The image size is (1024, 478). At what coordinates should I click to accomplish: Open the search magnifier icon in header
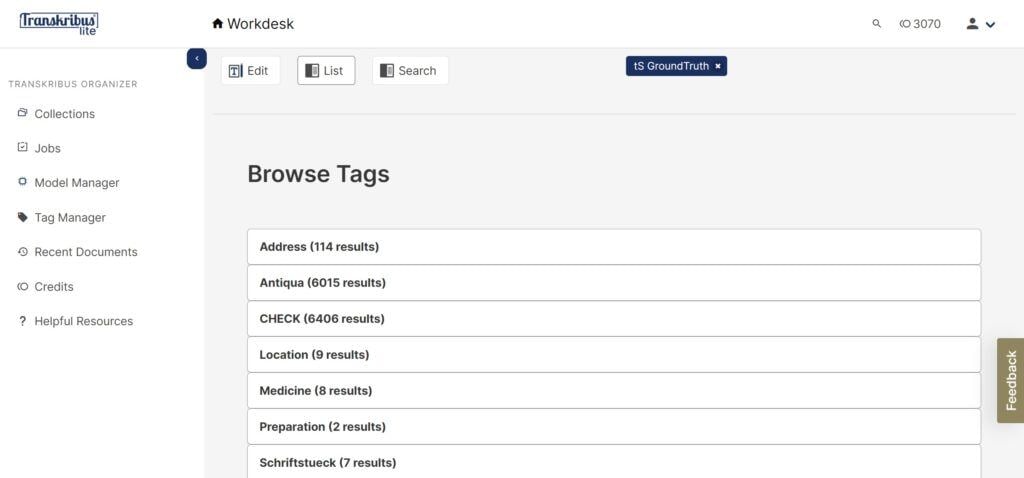click(877, 24)
